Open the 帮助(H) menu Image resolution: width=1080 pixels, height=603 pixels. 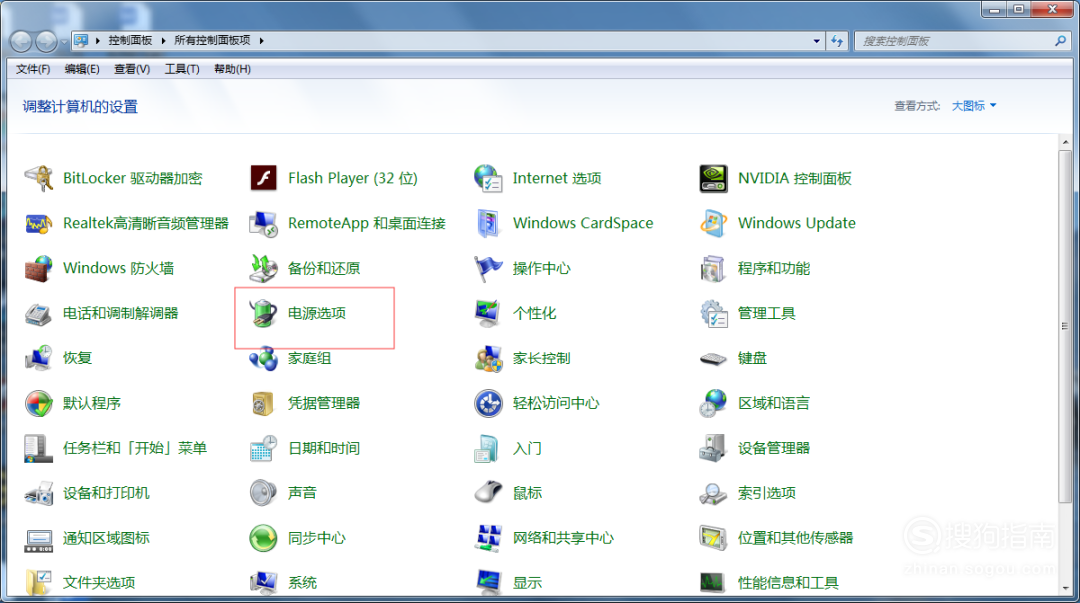click(232, 69)
